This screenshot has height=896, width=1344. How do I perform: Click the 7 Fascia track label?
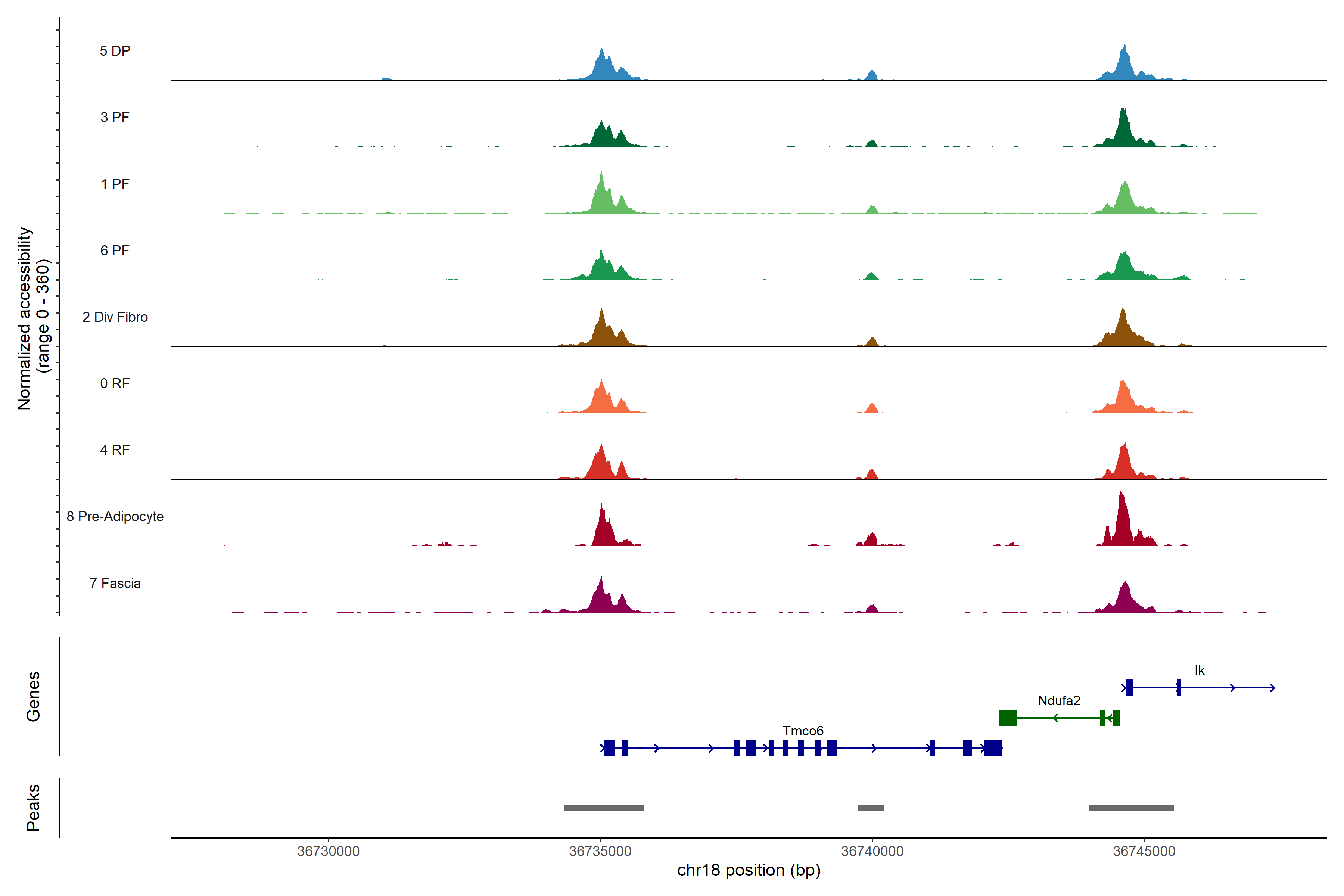115,583
